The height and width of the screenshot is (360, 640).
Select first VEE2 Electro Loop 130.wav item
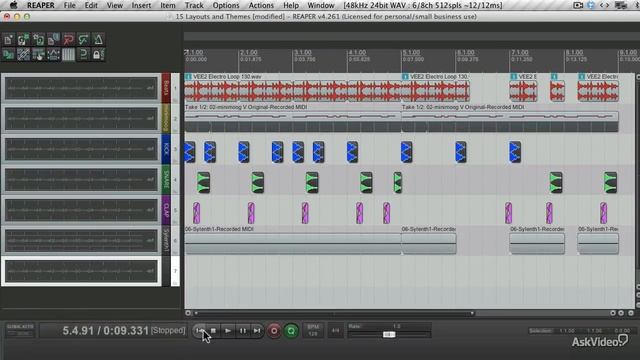(x=293, y=88)
